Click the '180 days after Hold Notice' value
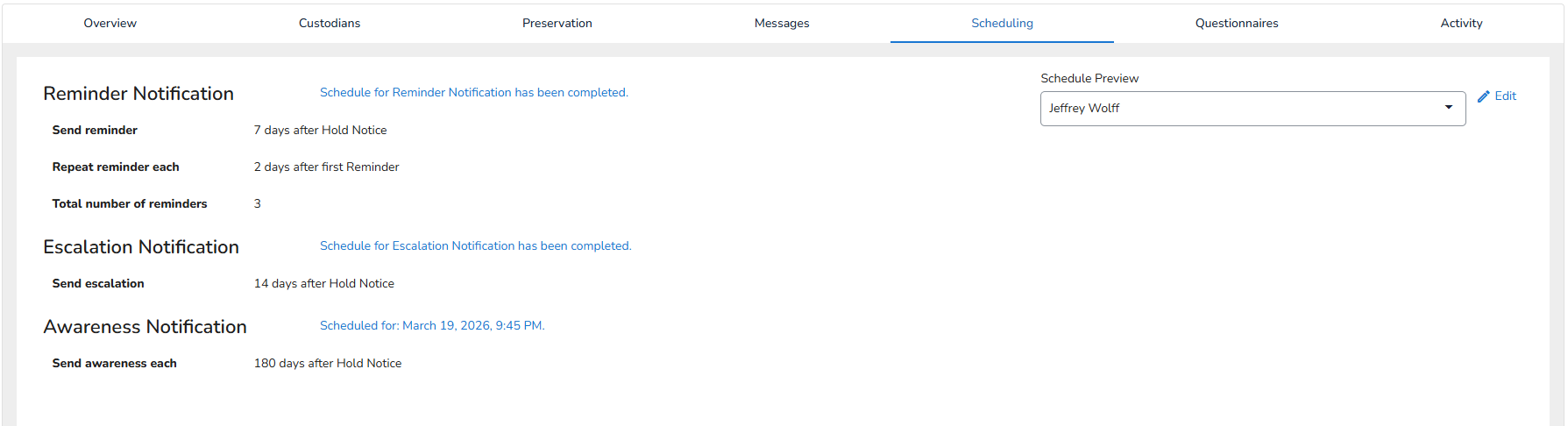 click(327, 364)
